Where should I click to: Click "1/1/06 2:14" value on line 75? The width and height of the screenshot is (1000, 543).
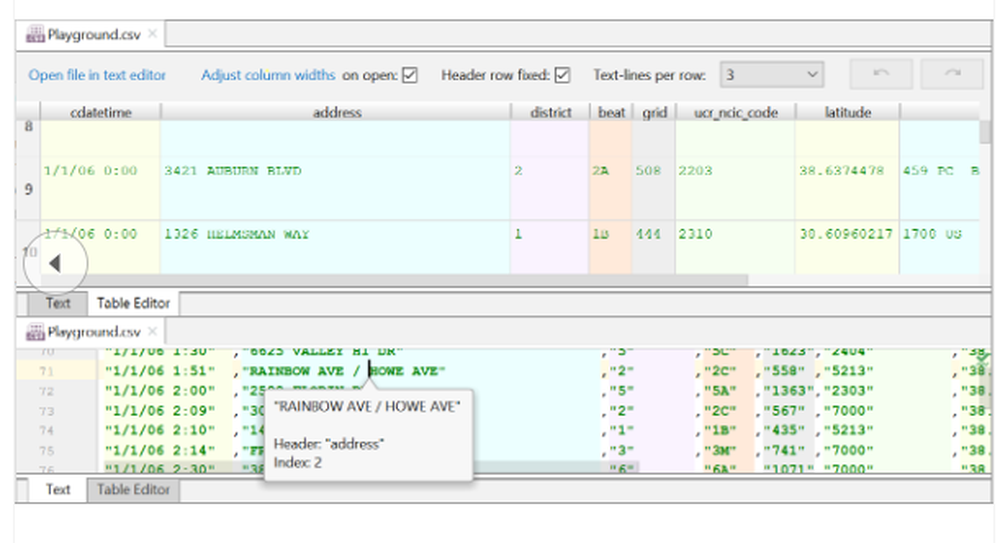(160, 450)
